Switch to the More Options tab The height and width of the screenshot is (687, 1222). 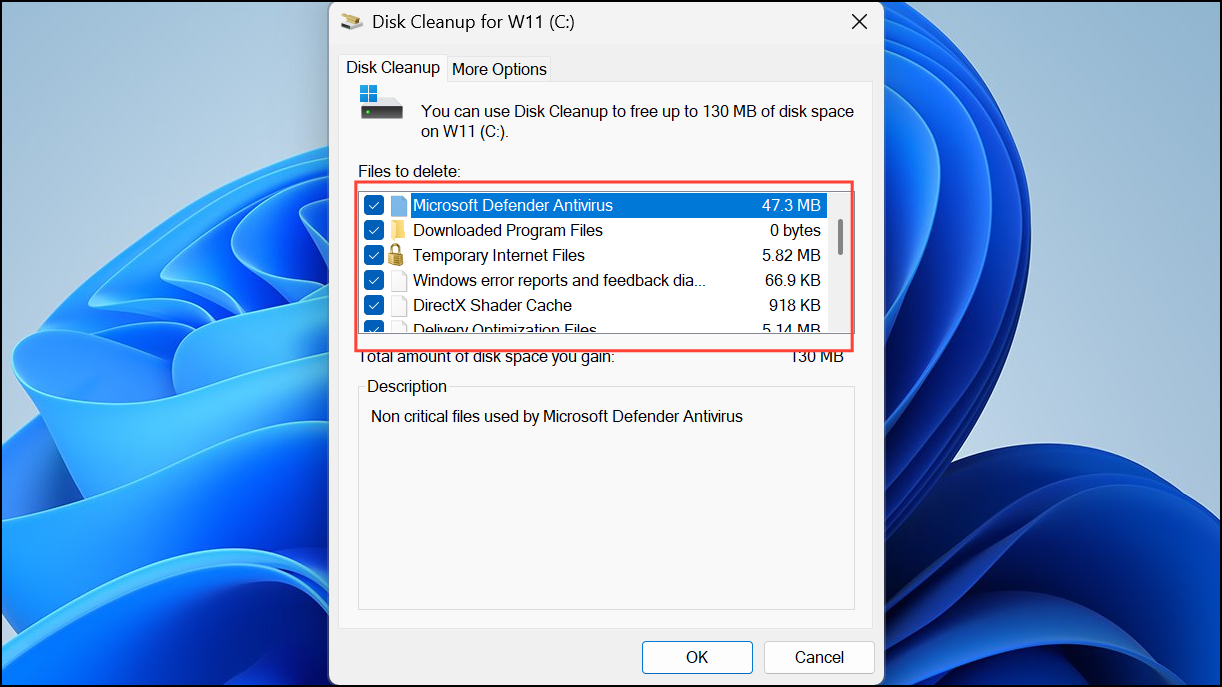[x=499, y=69]
